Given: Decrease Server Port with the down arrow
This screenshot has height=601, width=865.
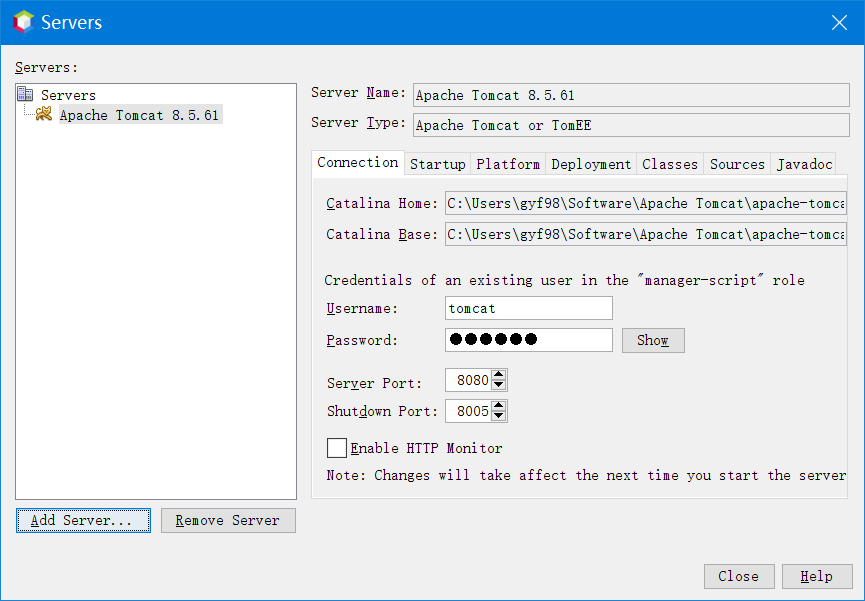Looking at the screenshot, I should pyautogui.click(x=499, y=385).
